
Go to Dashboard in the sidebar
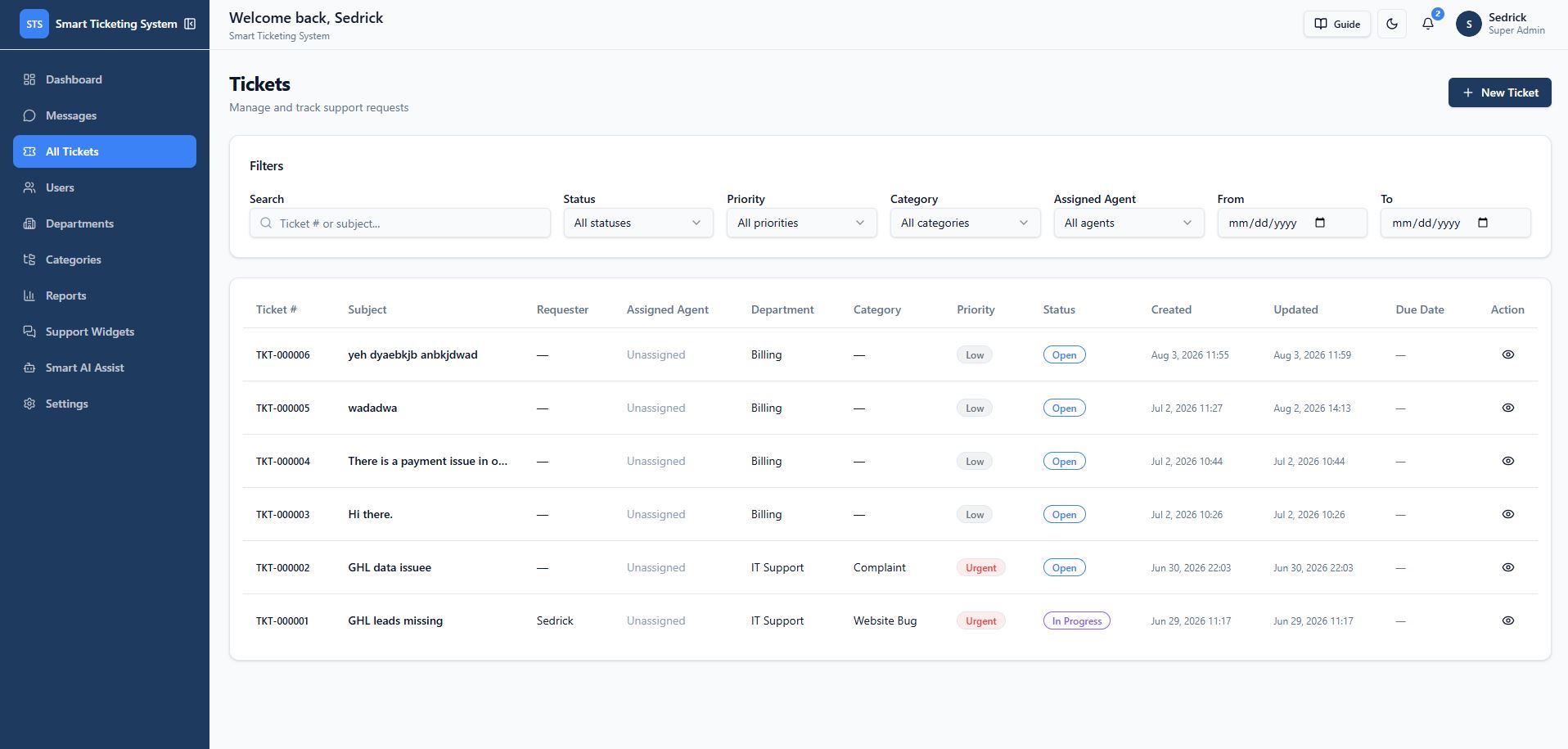105,79
